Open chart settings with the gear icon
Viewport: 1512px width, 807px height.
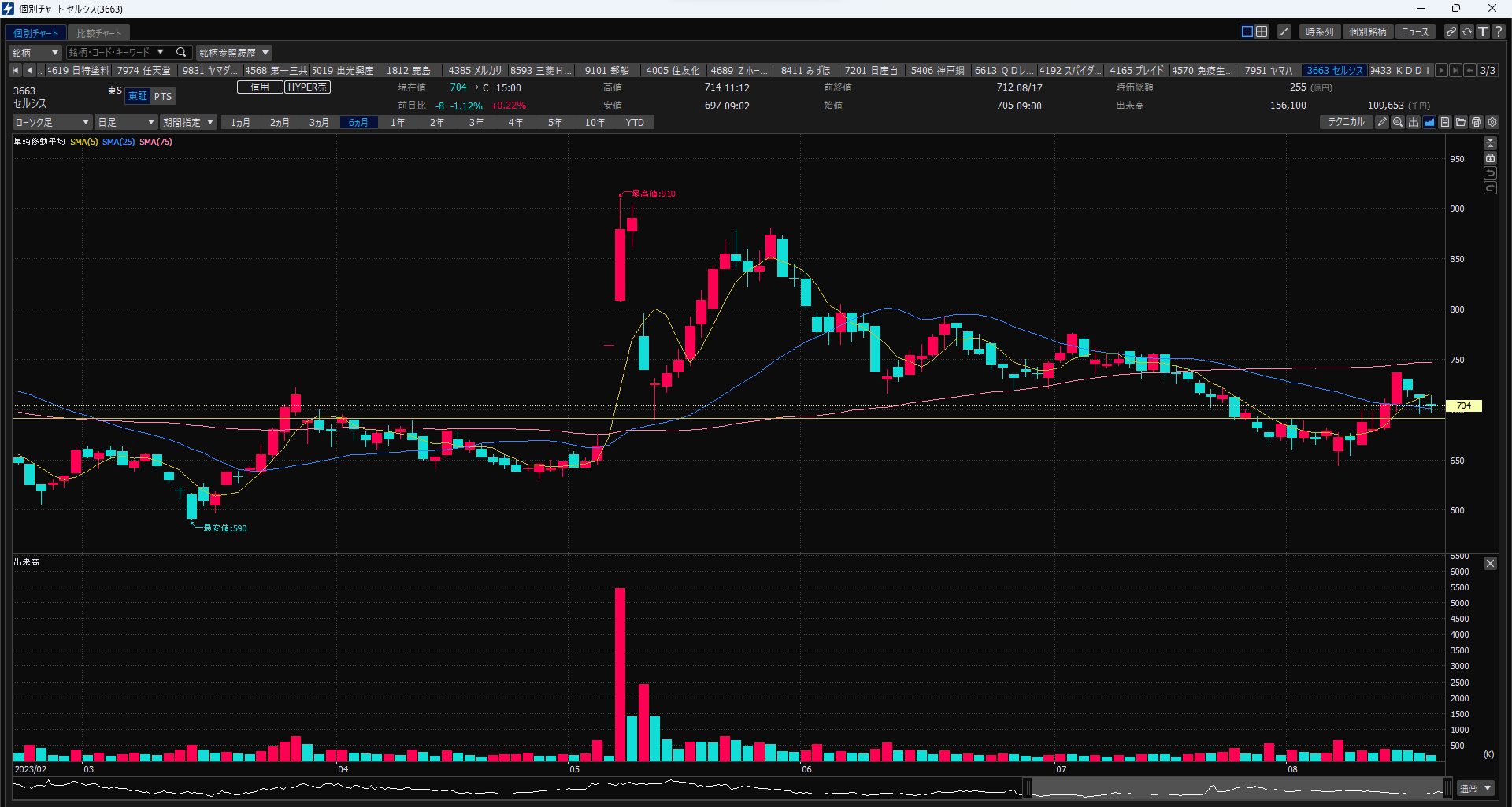(1492, 122)
